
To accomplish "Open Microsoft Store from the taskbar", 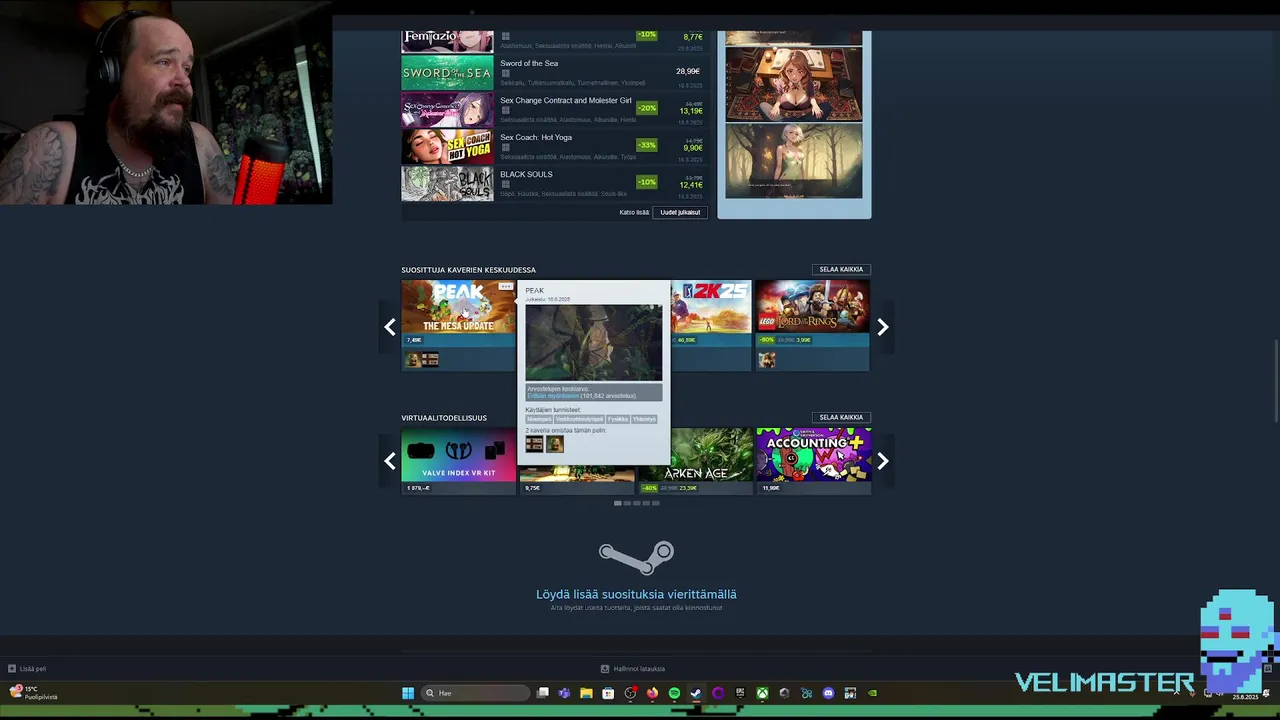I will (608, 693).
